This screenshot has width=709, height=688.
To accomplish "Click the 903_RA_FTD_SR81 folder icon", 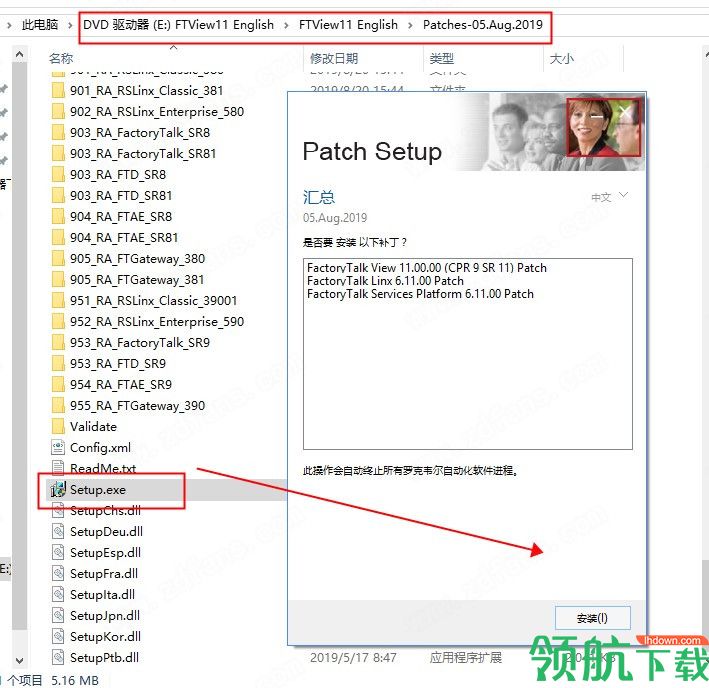I will [x=58, y=195].
